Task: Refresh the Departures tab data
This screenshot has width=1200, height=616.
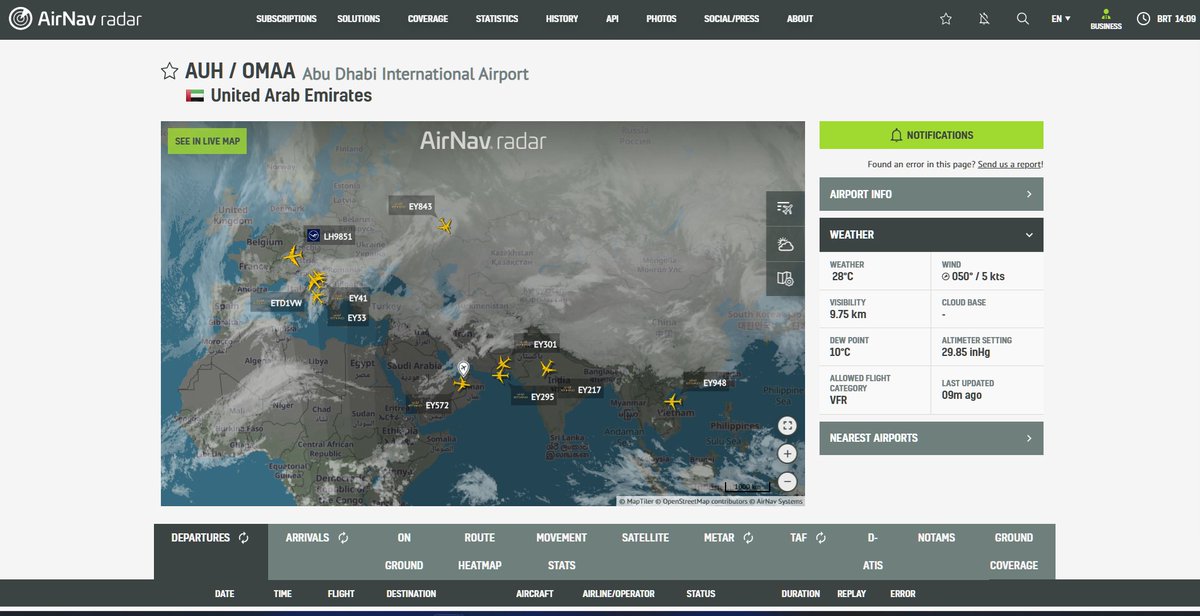Action: (x=243, y=538)
